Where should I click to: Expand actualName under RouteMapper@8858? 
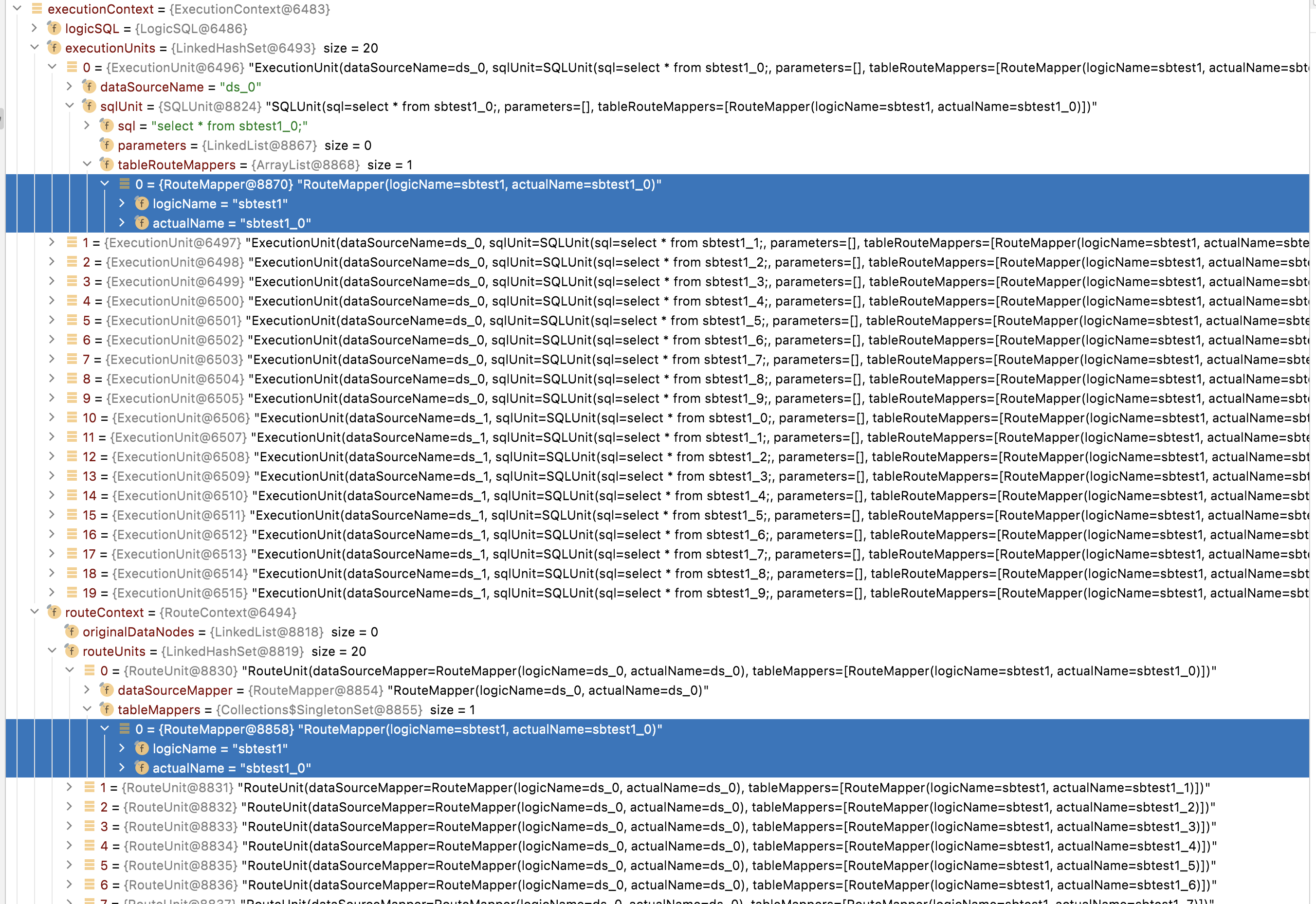tap(122, 767)
